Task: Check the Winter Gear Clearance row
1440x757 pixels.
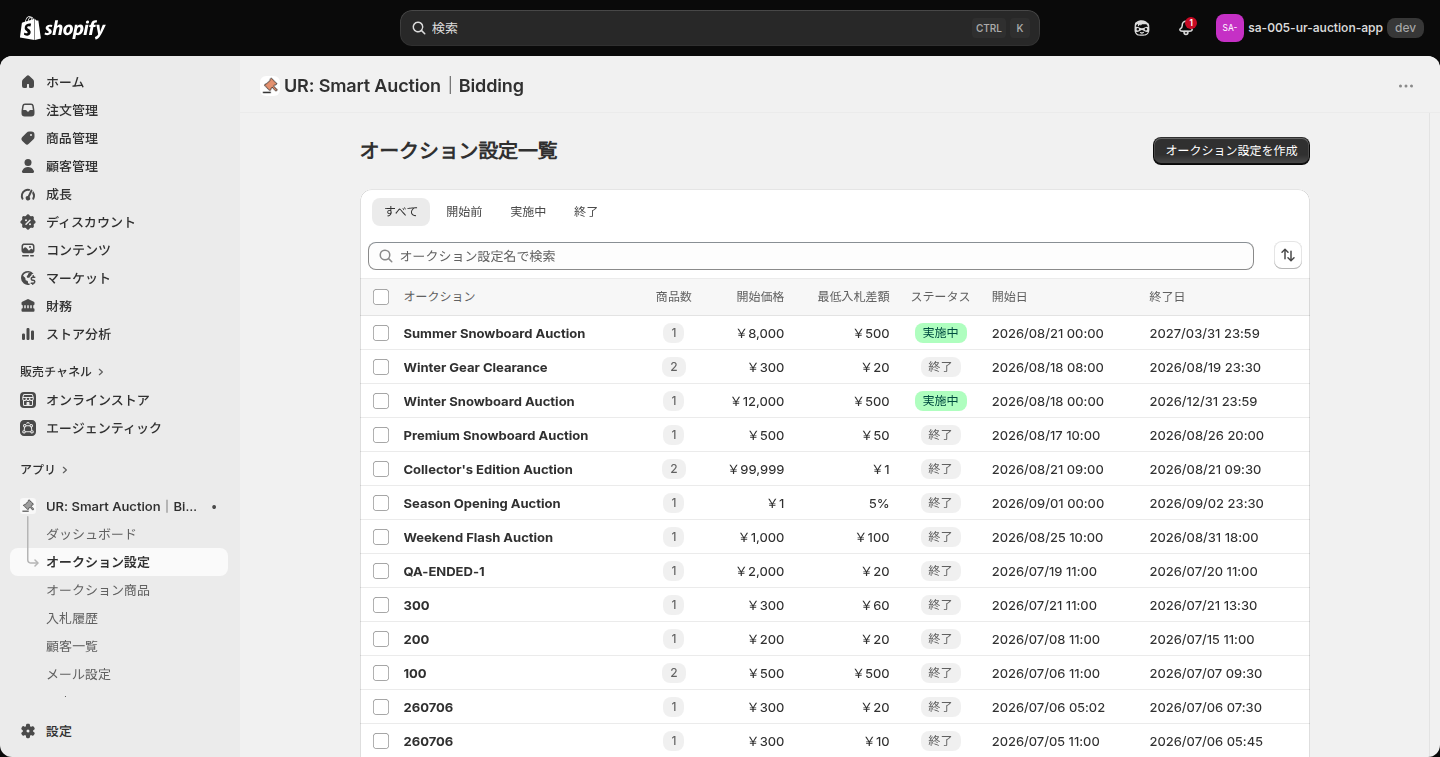Action: tap(381, 367)
